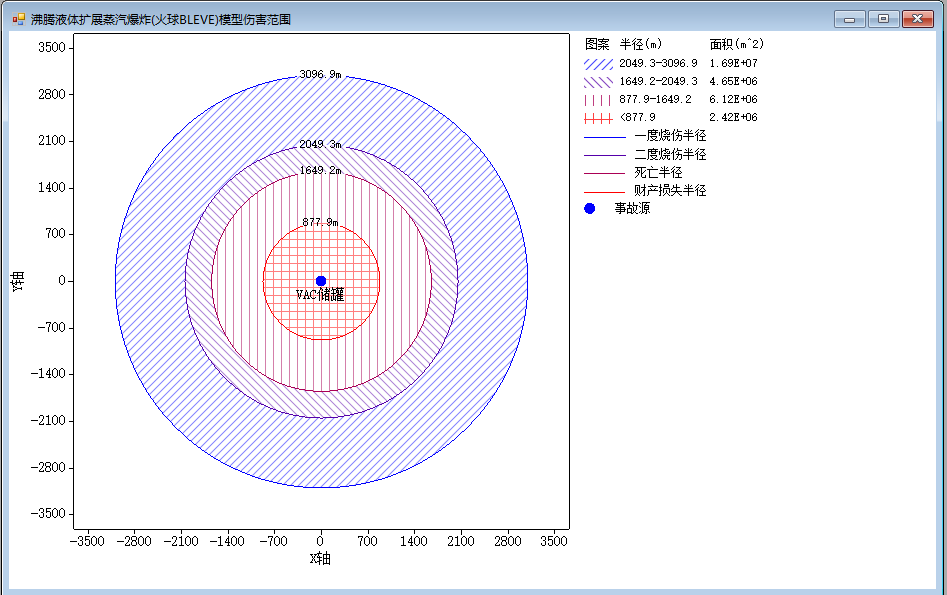Click the 1649.2-2049.3 radius range text
This screenshot has height=595, width=947.
click(658, 82)
